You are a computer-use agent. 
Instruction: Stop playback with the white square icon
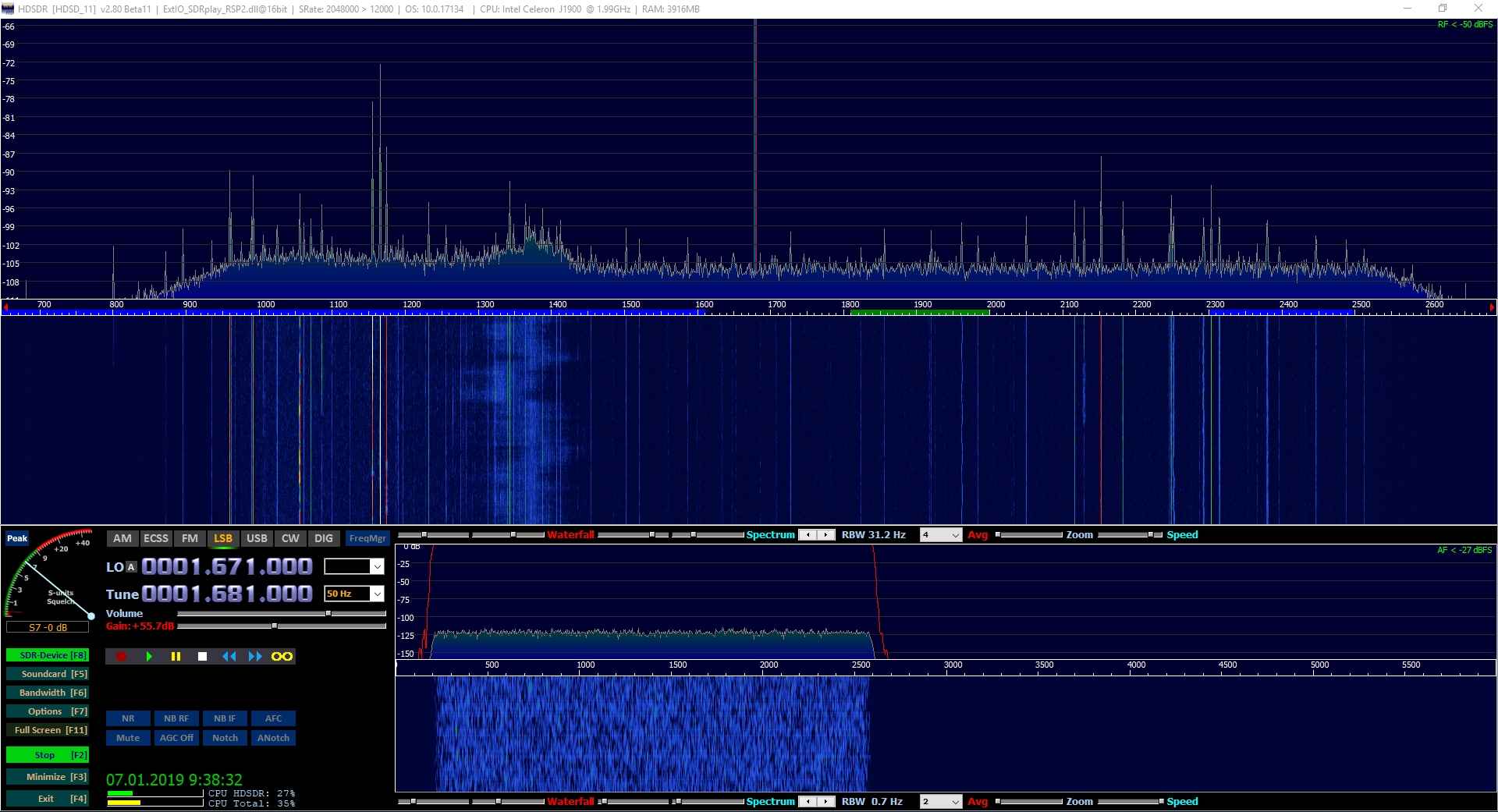click(x=203, y=657)
